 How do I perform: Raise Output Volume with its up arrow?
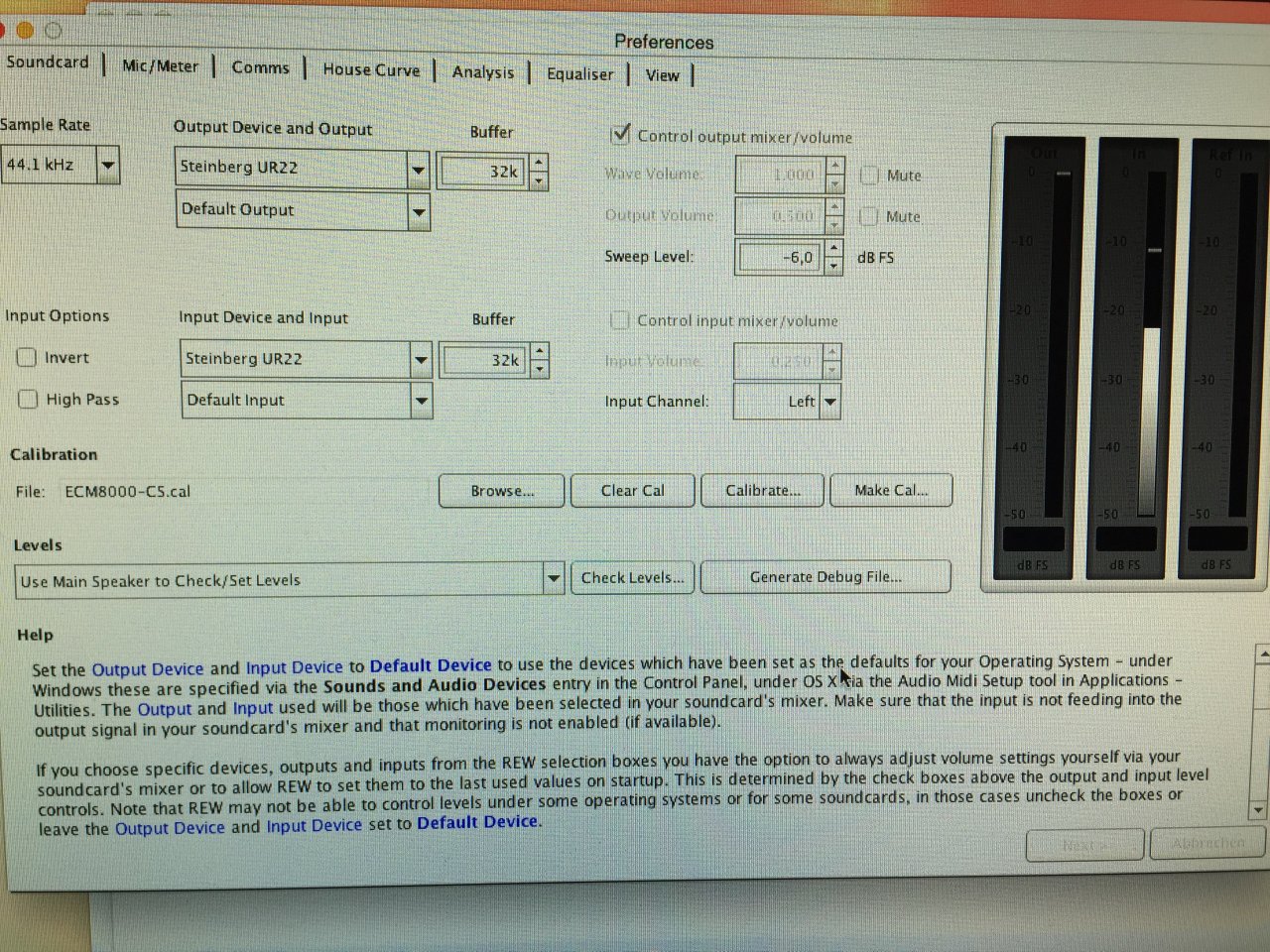pos(834,206)
